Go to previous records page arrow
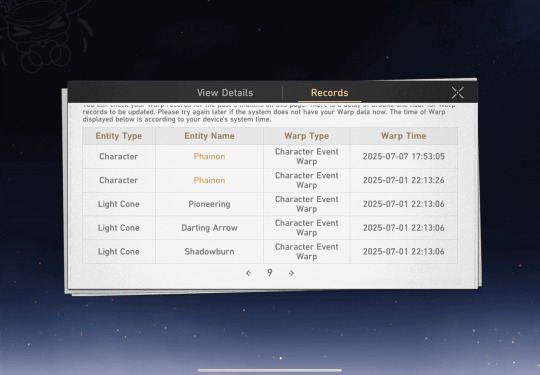The image size is (540, 375). [248, 273]
